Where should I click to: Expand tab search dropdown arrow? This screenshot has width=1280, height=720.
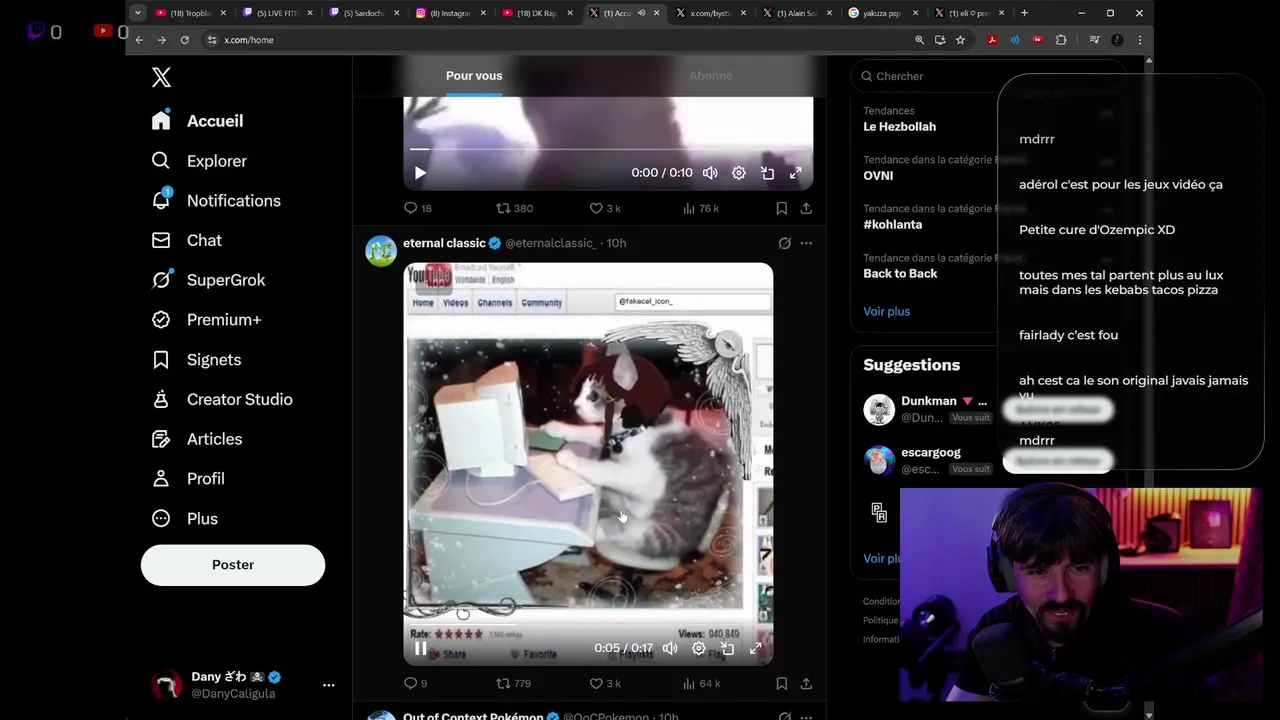138,13
